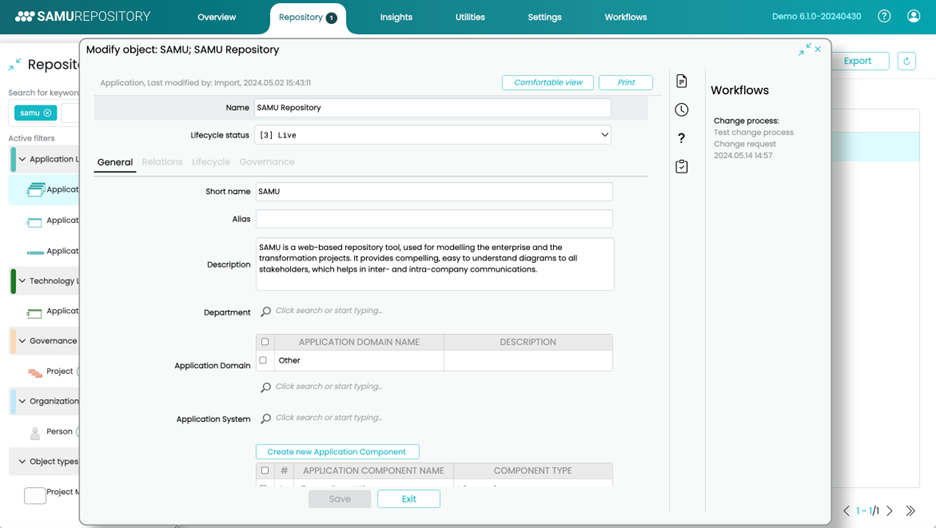The height and width of the screenshot is (528, 936).
Task: Toggle the Application Component header checkbox
Action: pyautogui.click(x=265, y=470)
